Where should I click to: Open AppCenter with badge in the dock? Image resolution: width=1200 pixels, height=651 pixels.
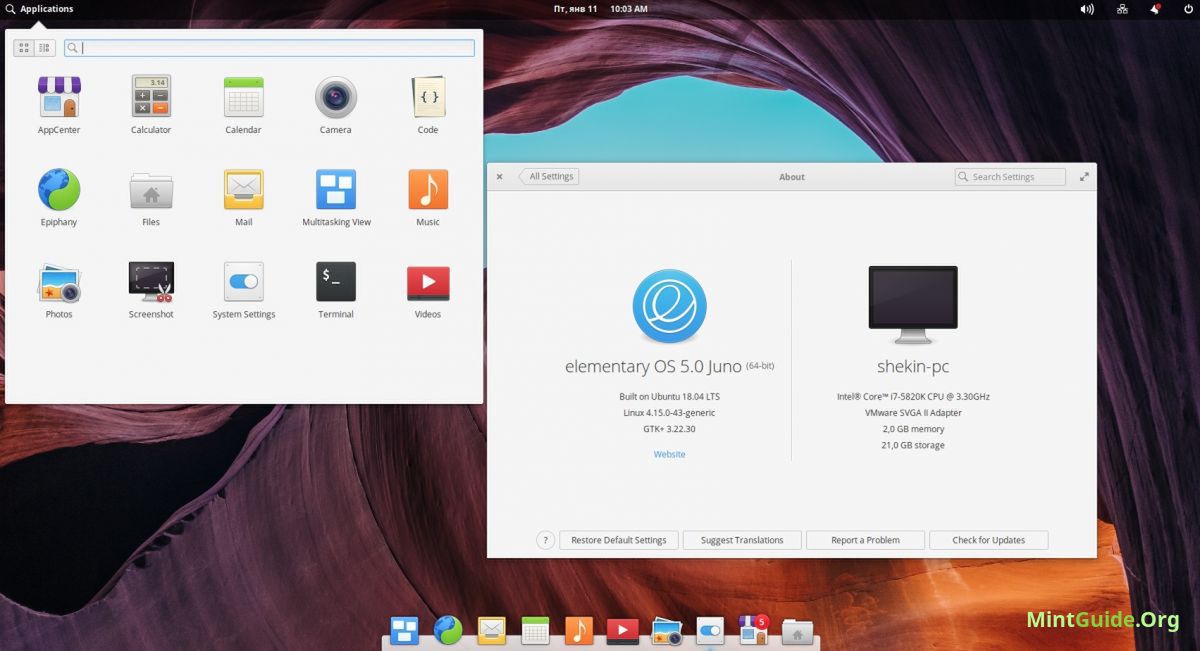tap(752, 629)
